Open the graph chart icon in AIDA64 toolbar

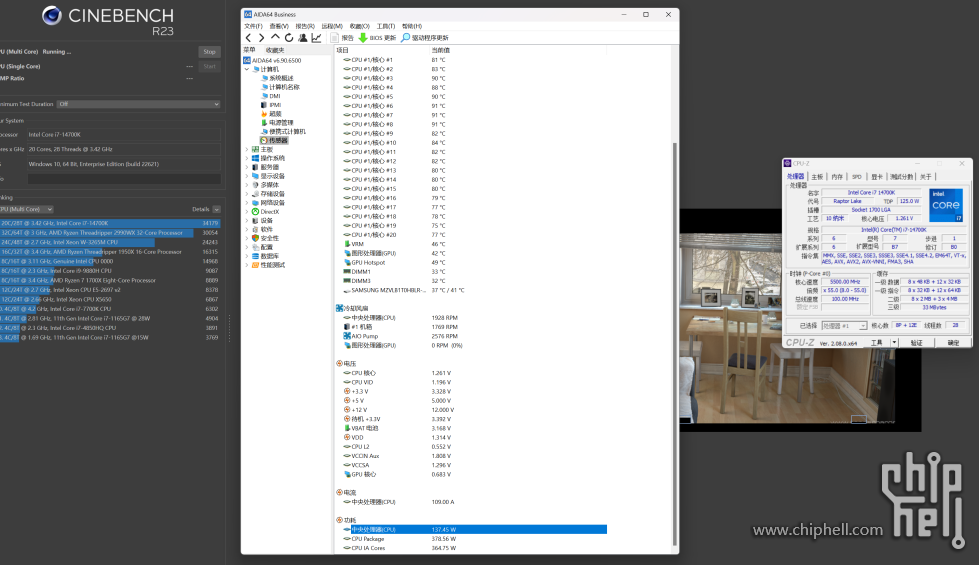coord(317,38)
